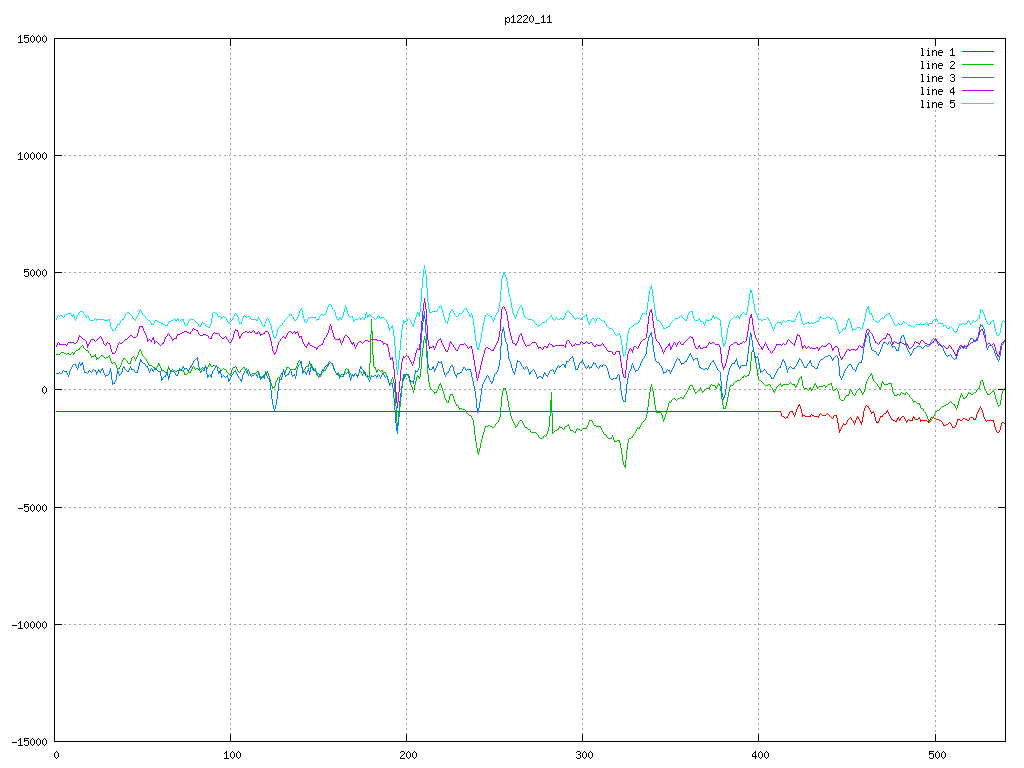
Task: Click the y-axis label -15000
Action: pyautogui.click(x=30, y=742)
